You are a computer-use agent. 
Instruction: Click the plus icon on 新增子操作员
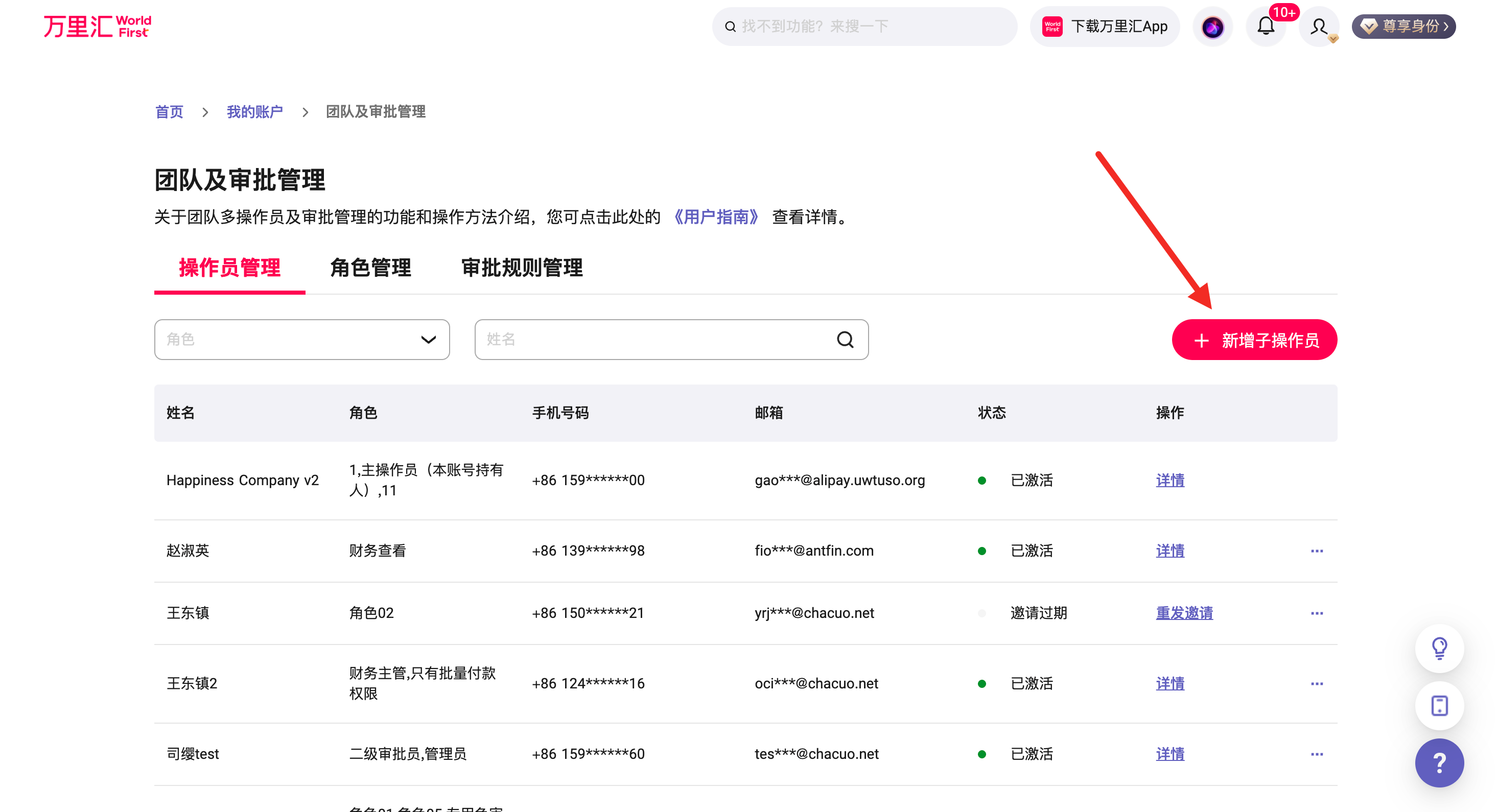click(x=1201, y=340)
